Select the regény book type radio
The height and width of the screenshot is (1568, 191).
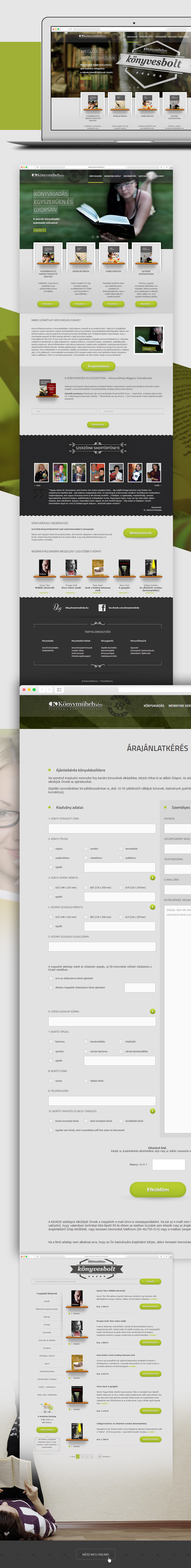click(51, 849)
